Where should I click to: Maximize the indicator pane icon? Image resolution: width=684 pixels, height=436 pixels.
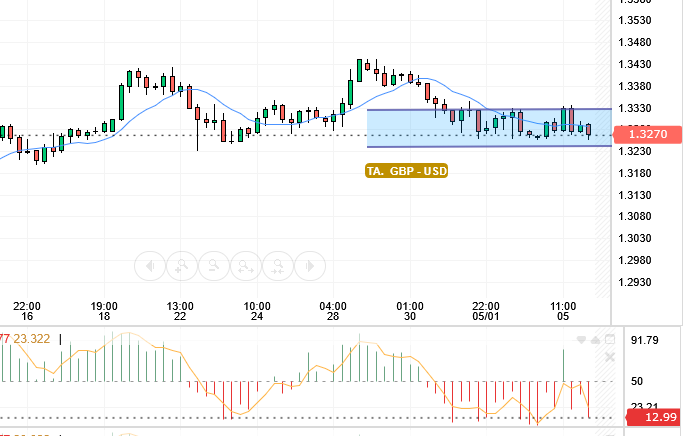[x=610, y=340]
